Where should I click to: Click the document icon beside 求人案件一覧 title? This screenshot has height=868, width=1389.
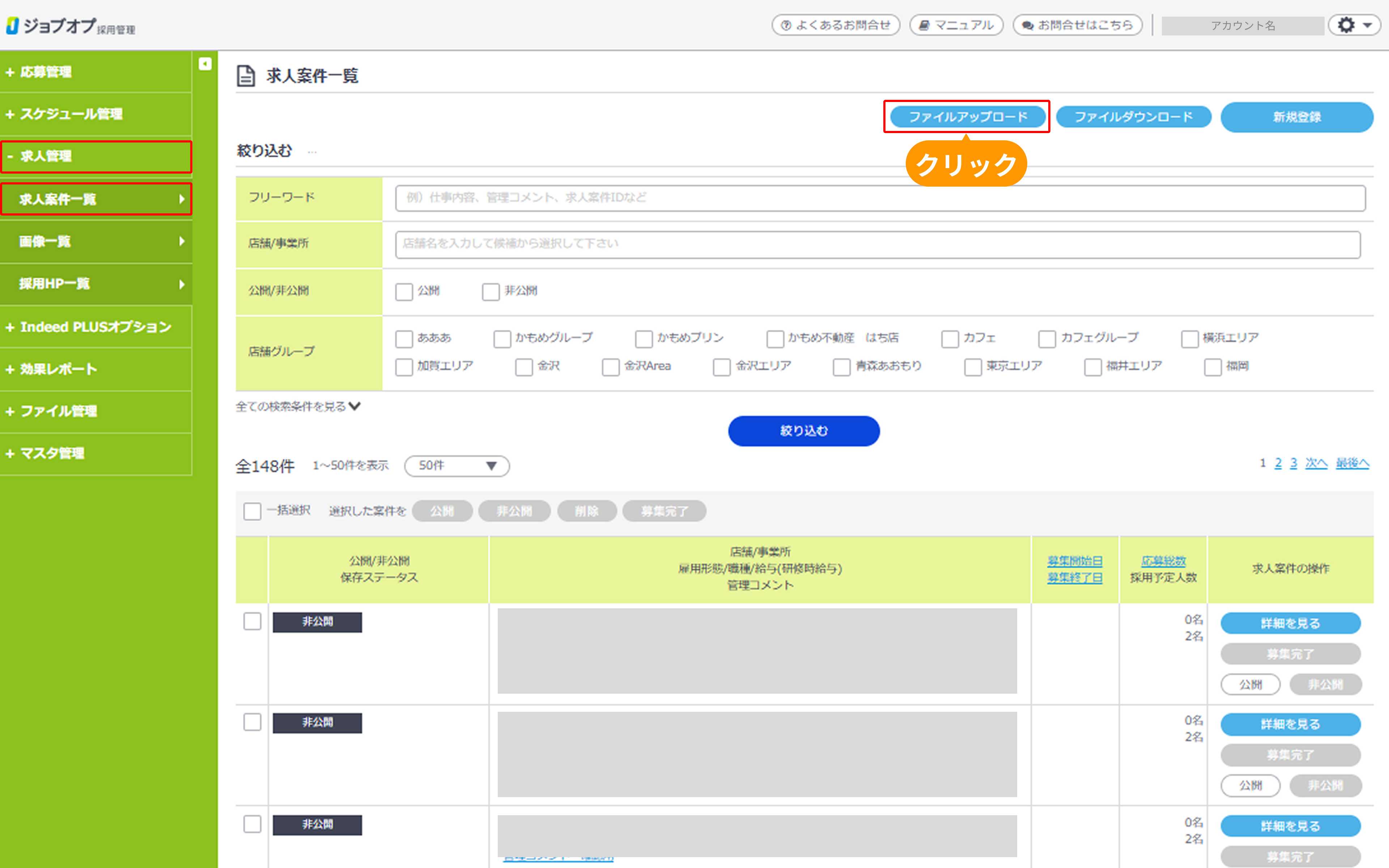coord(246,76)
